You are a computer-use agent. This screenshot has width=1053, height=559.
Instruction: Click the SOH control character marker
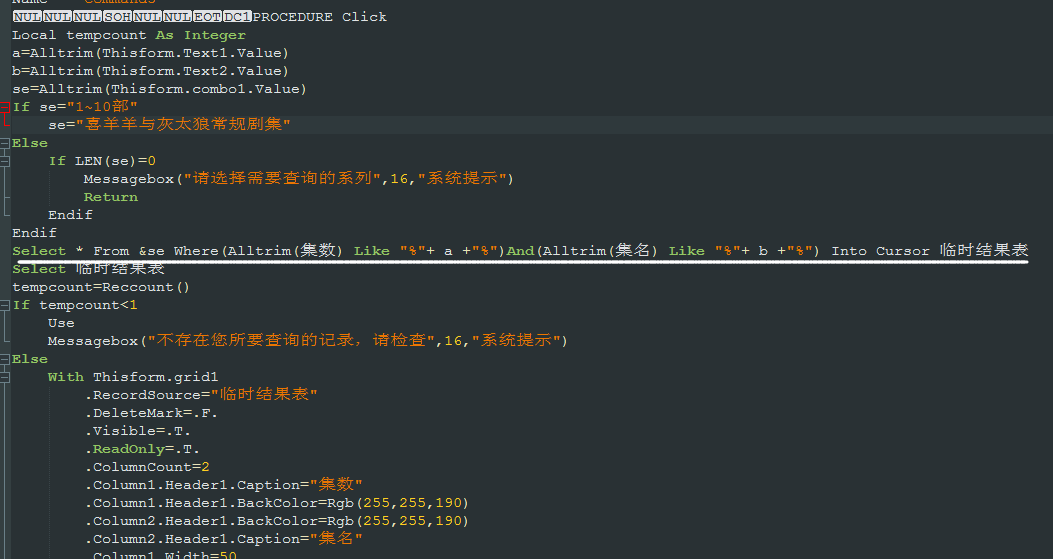pos(117,17)
